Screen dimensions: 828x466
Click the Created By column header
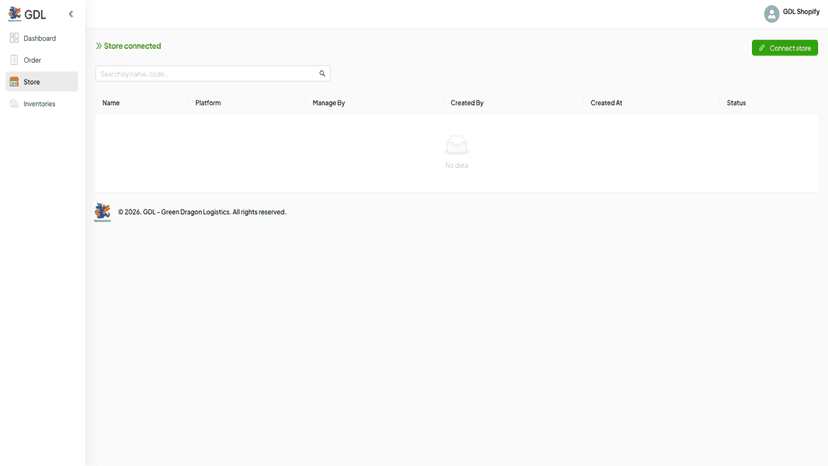467,103
